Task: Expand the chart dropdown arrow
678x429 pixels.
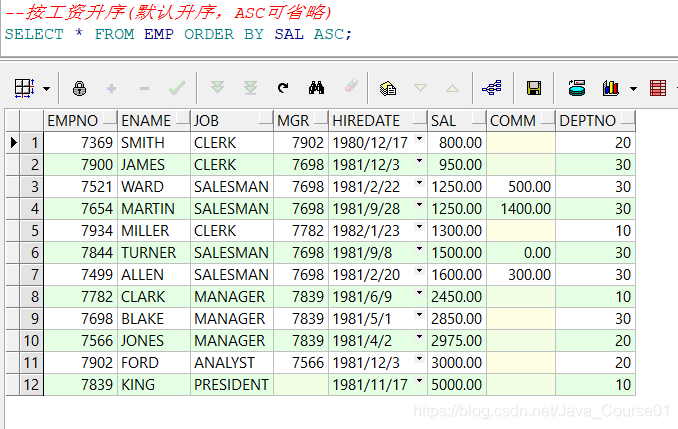Action: 633,89
